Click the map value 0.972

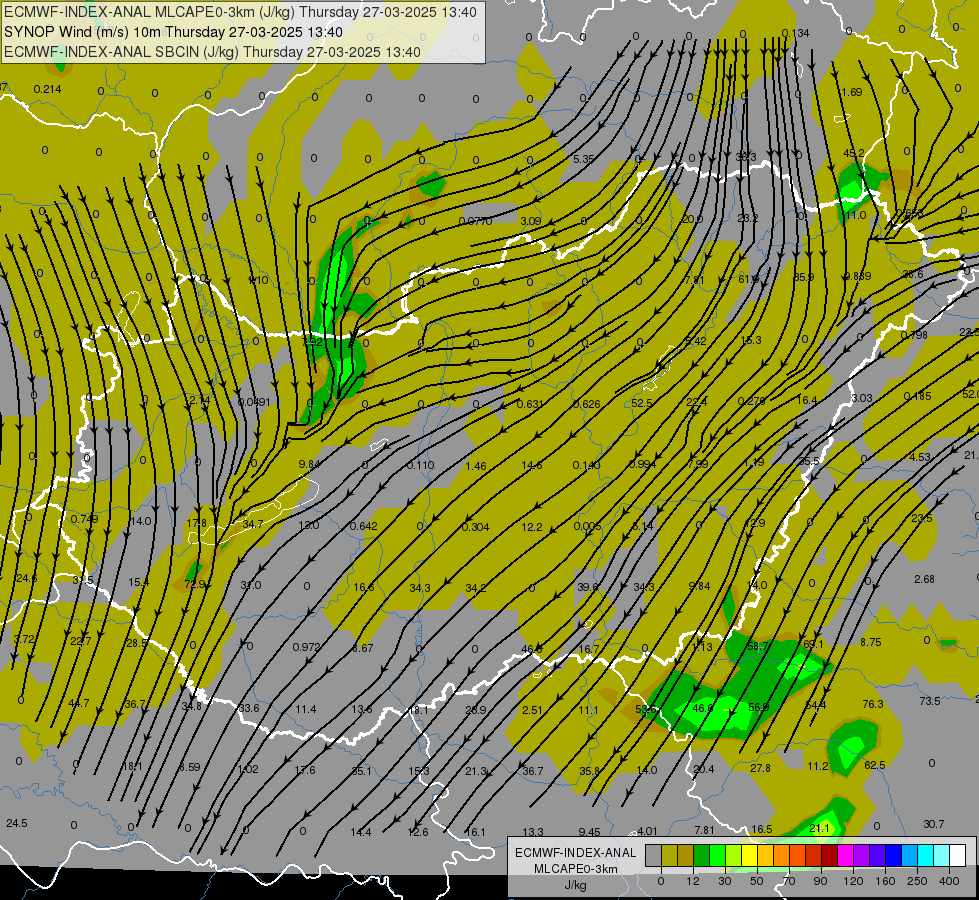(x=307, y=647)
